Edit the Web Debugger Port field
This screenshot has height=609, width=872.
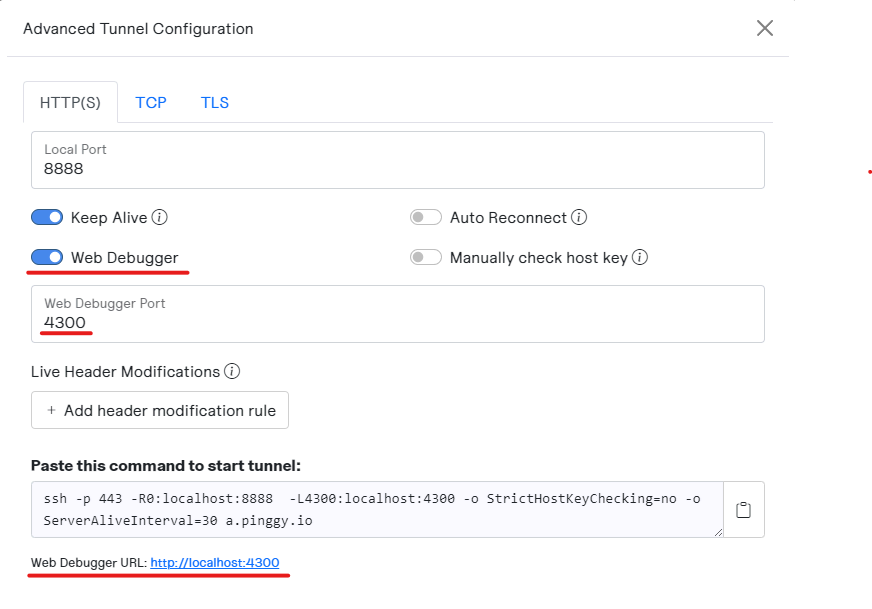(398, 314)
